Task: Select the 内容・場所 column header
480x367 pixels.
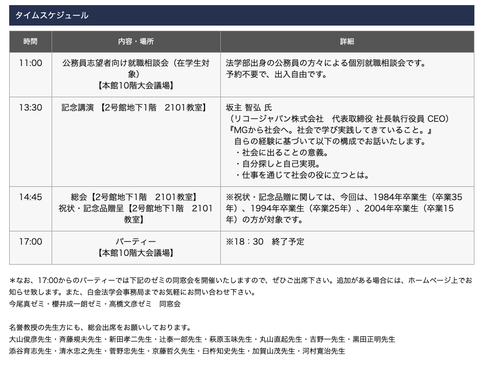Action: [136, 42]
